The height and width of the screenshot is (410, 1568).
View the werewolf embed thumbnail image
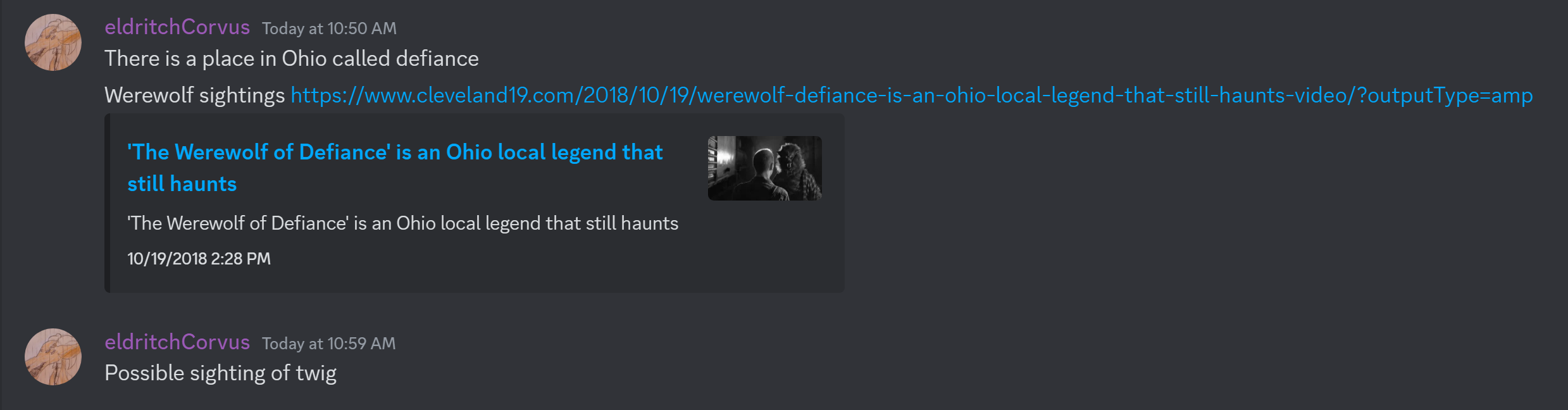(x=764, y=168)
